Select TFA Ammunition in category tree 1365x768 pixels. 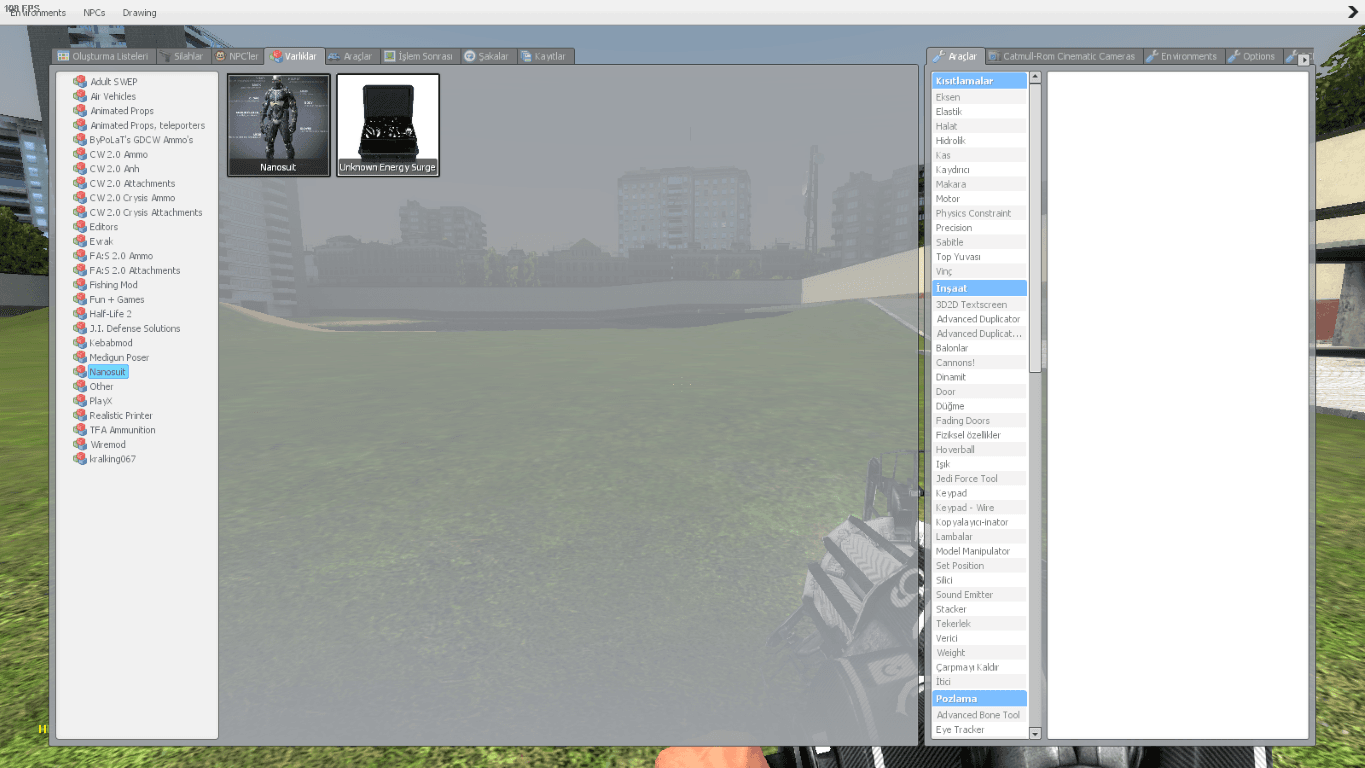coord(122,430)
